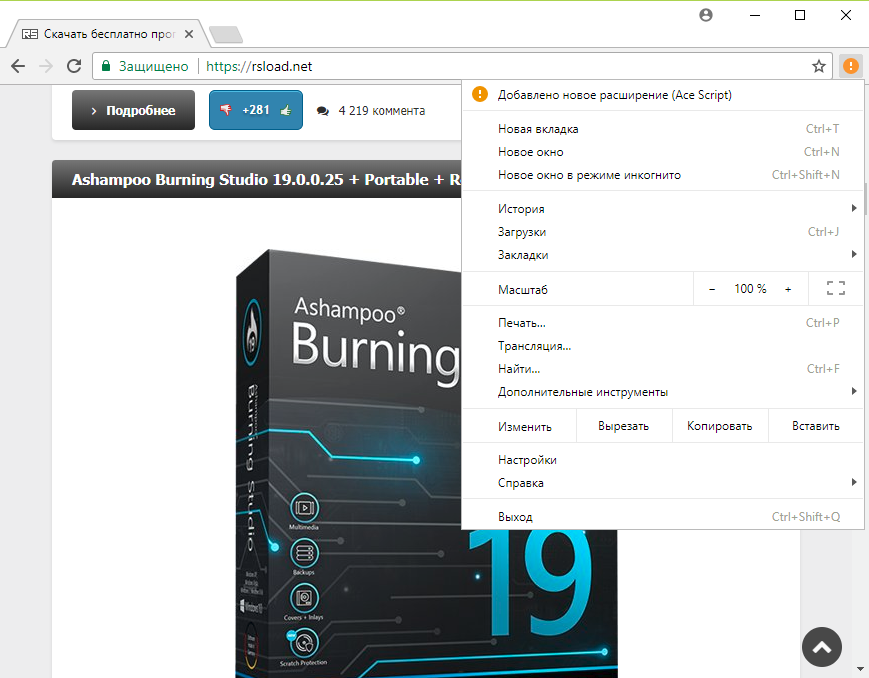Click the thumbs-down dislike icon

[x=226, y=110]
